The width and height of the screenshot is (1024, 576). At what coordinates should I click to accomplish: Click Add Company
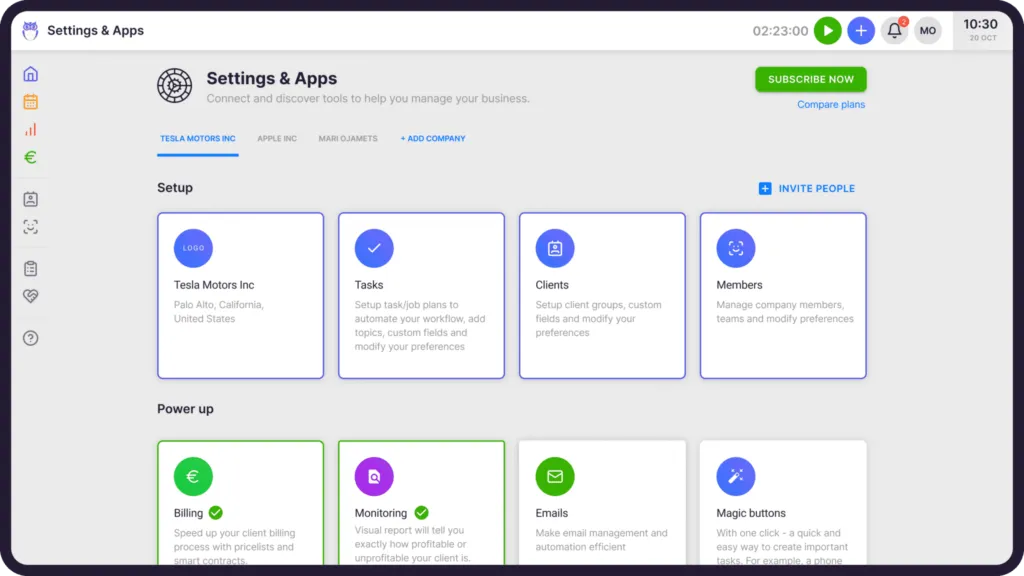coord(433,138)
